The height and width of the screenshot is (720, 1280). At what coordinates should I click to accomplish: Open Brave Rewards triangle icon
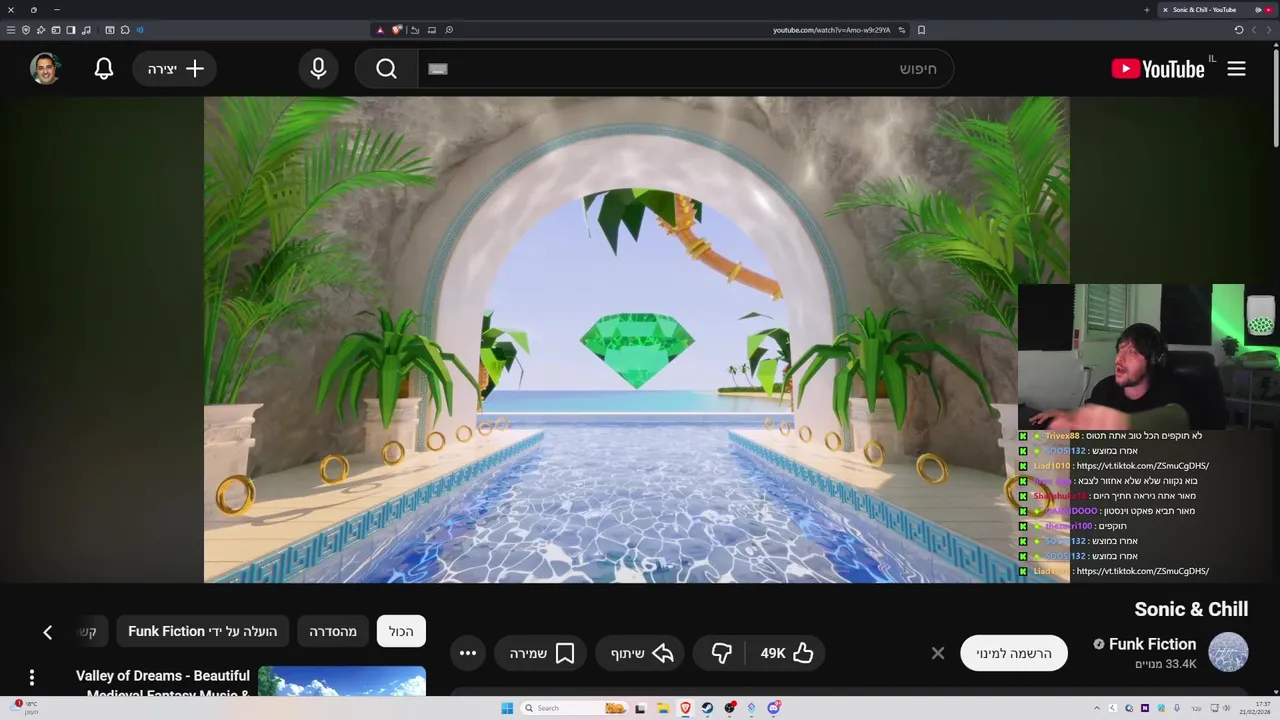[x=380, y=30]
